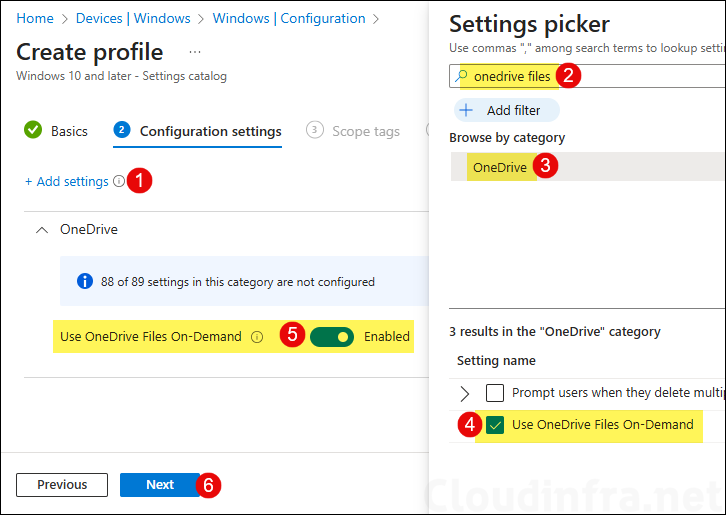
Task: Click the Add filter button
Action: (x=507, y=110)
